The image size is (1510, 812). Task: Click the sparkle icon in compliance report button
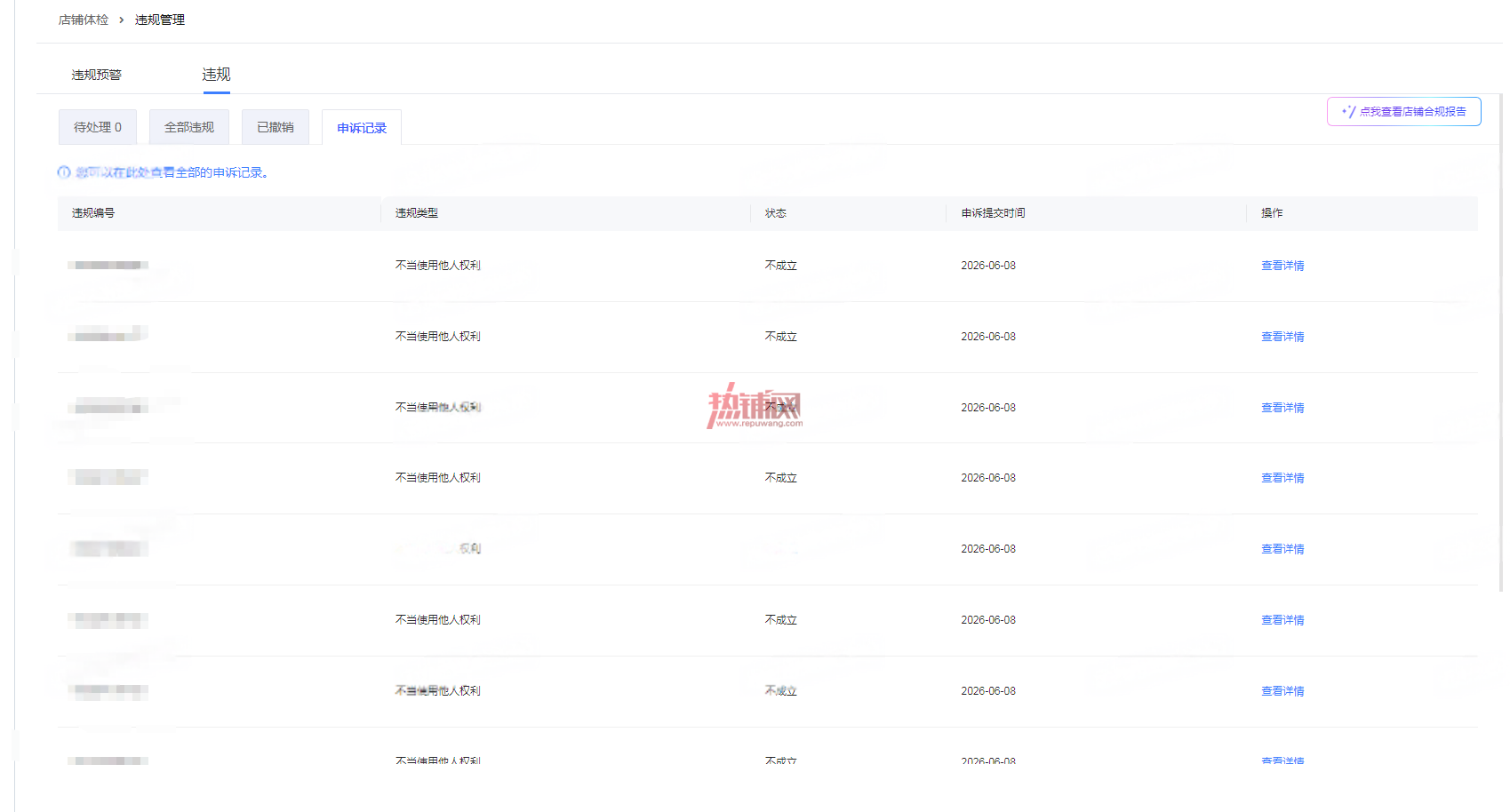tap(1348, 112)
